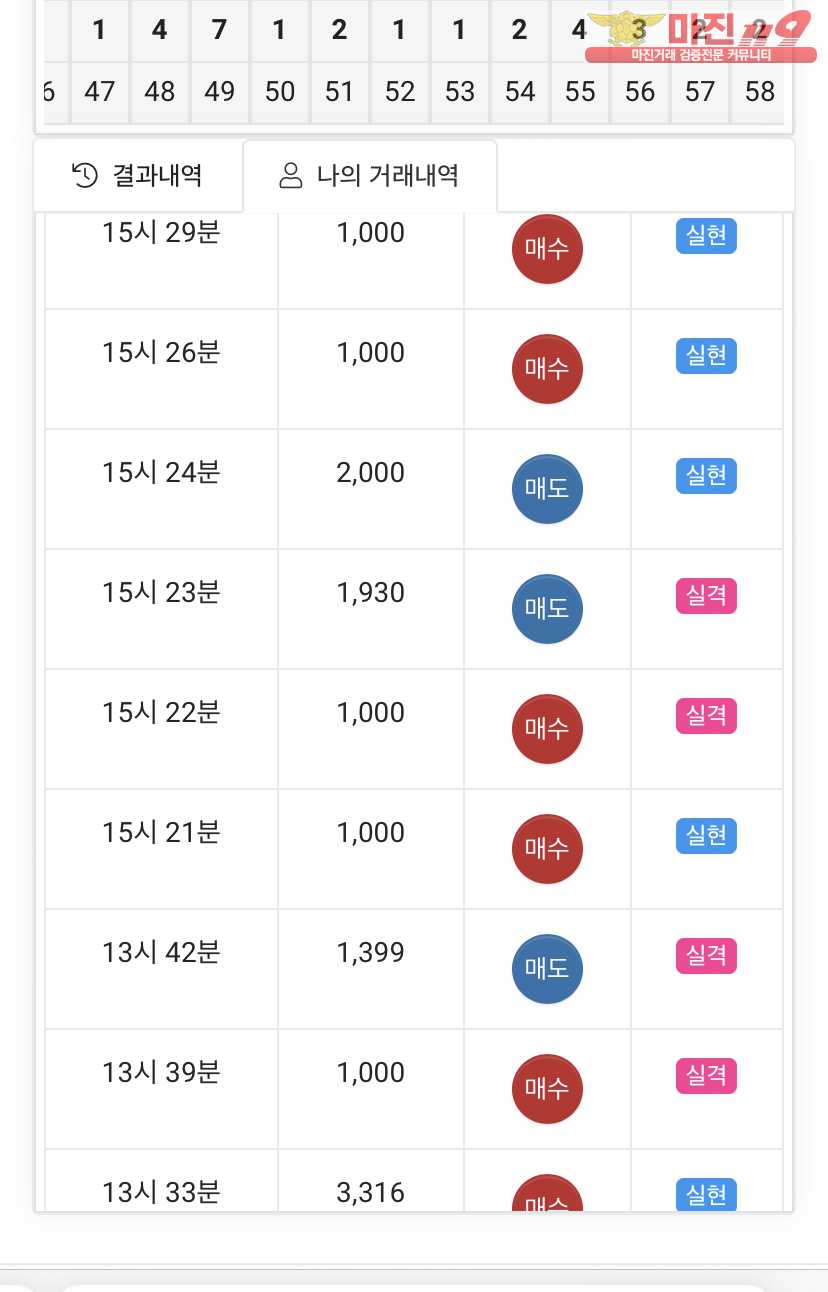Click 실현 badge on 15시 24분 row
The height and width of the screenshot is (1292, 828).
706,476
